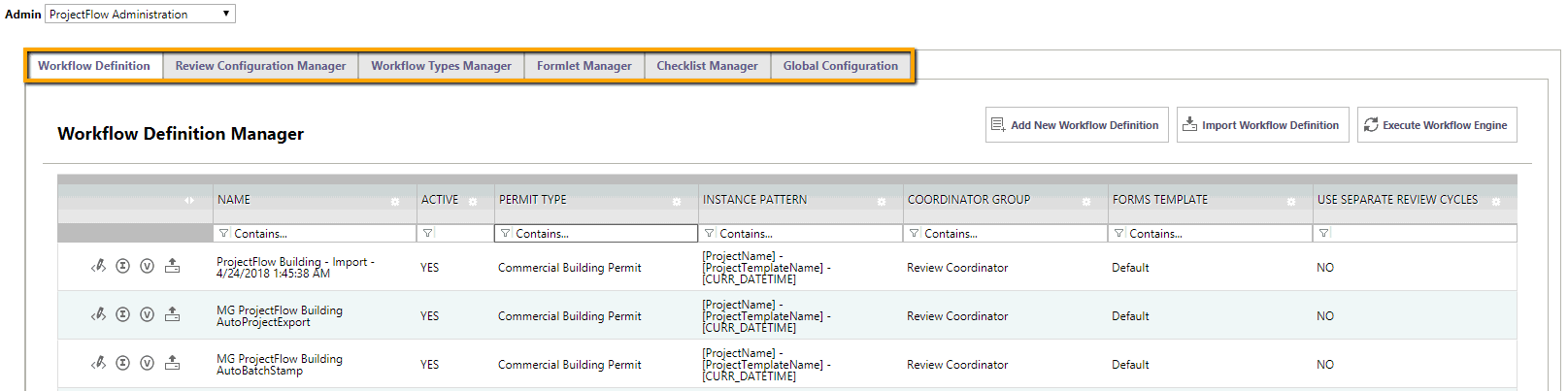Screen dimensions: 1568x391
Task: Click the circled V icon for AutoProjectExport row
Action: tap(147, 314)
